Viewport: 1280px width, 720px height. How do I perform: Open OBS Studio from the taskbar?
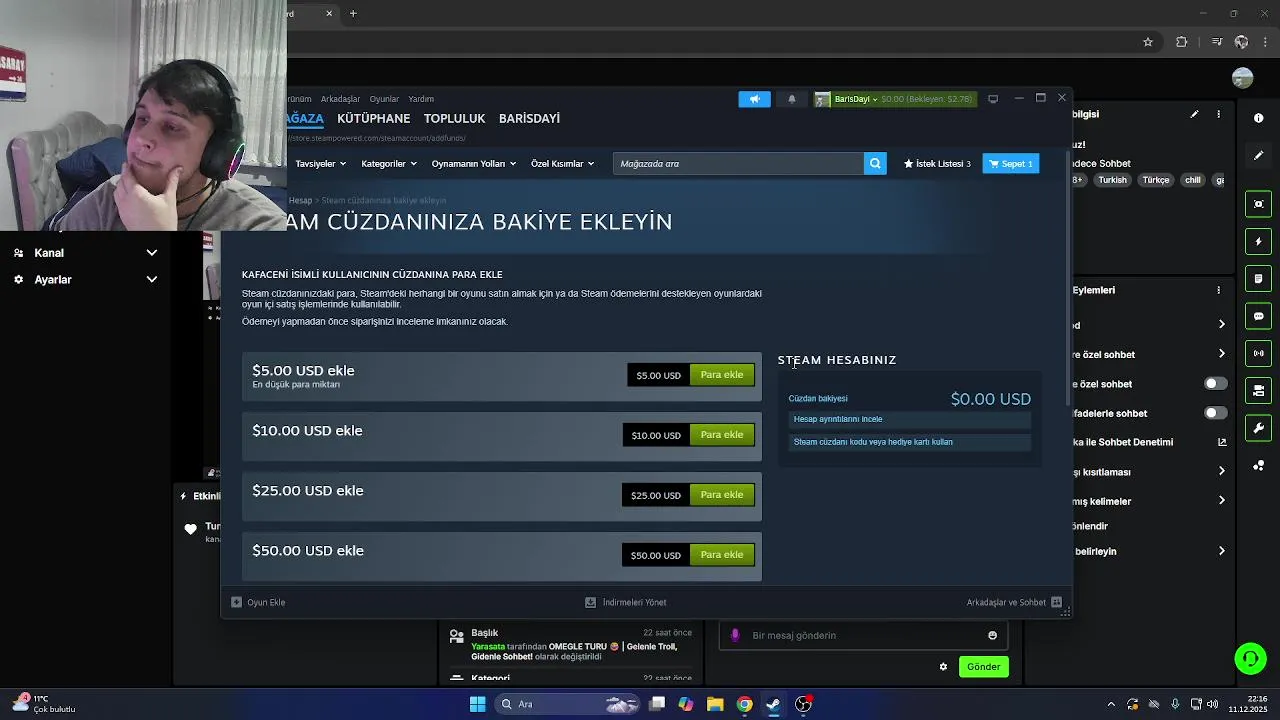803,704
